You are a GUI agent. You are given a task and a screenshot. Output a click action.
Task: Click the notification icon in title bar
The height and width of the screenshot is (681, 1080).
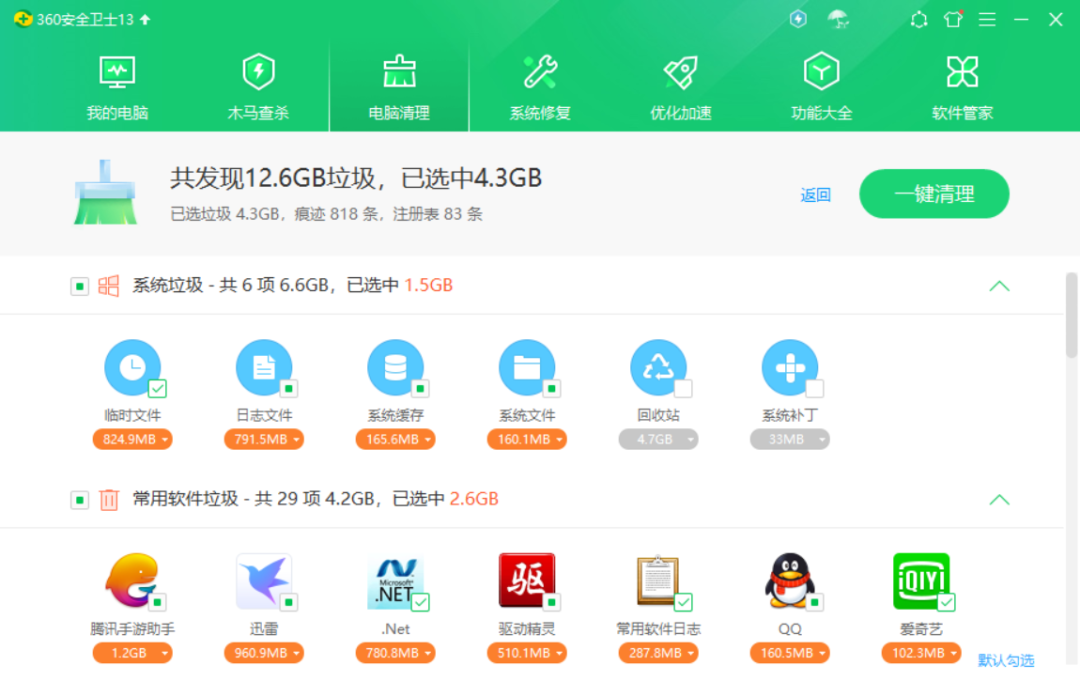[x=918, y=19]
